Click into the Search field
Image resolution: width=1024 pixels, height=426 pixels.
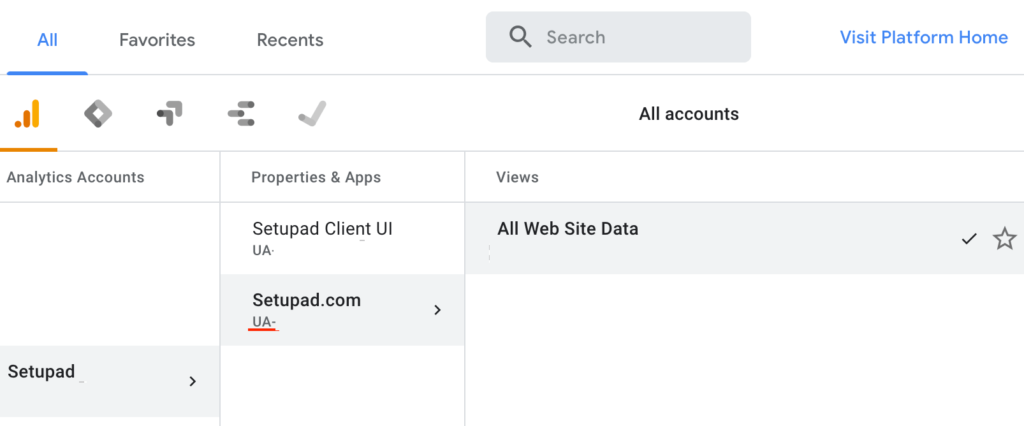pos(640,38)
